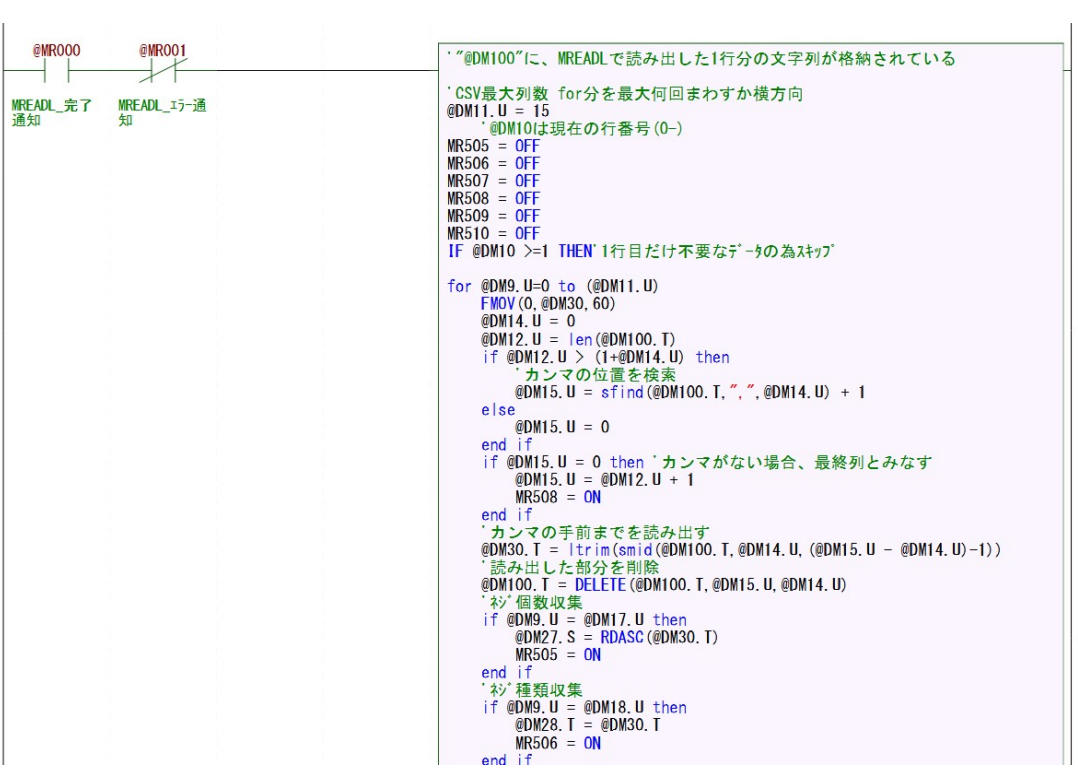This screenshot has height=774, width=1078.
Task: Click the @MR001 device address label
Action: pyautogui.click(x=163, y=50)
